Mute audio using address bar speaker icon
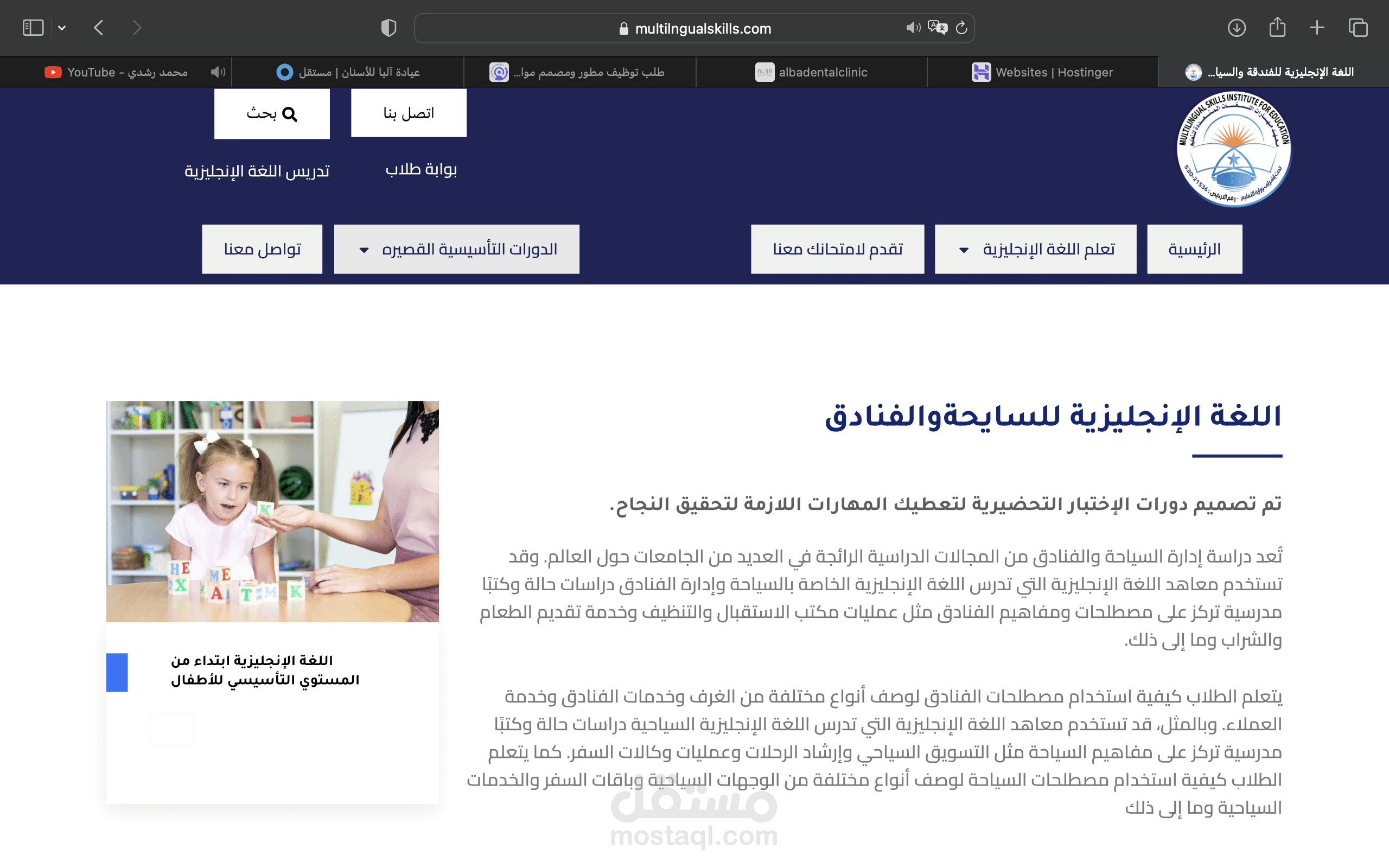 click(912, 28)
